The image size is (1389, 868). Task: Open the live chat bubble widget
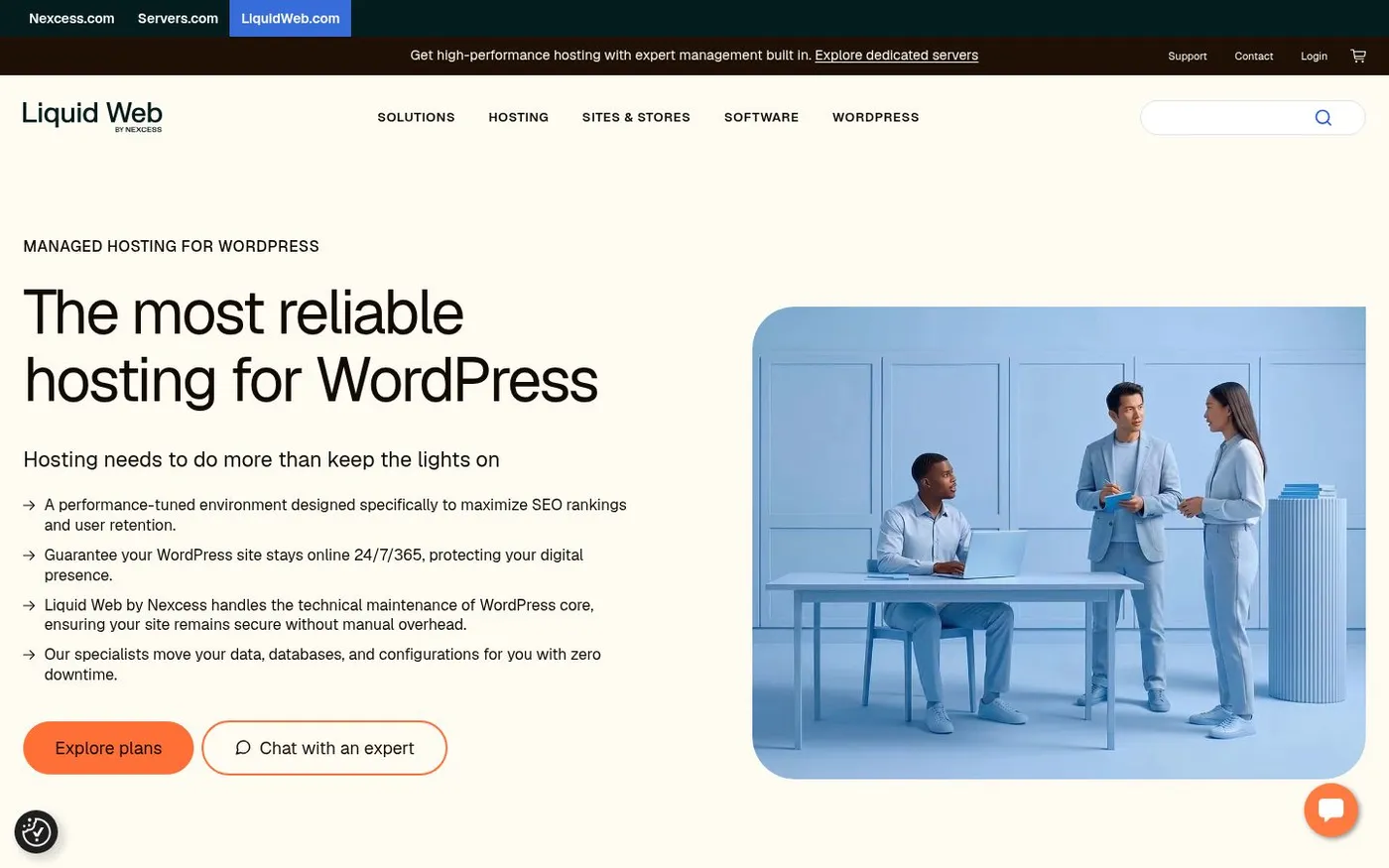(1330, 810)
